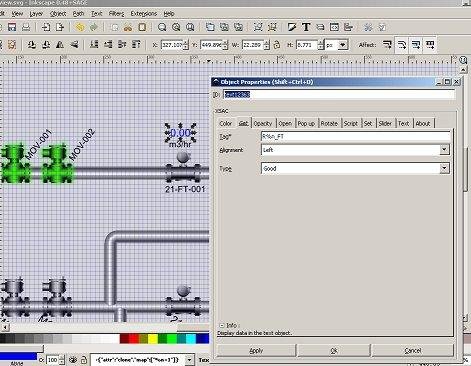Click the Apply button
This screenshot has width=471, height=366.
tap(256, 351)
